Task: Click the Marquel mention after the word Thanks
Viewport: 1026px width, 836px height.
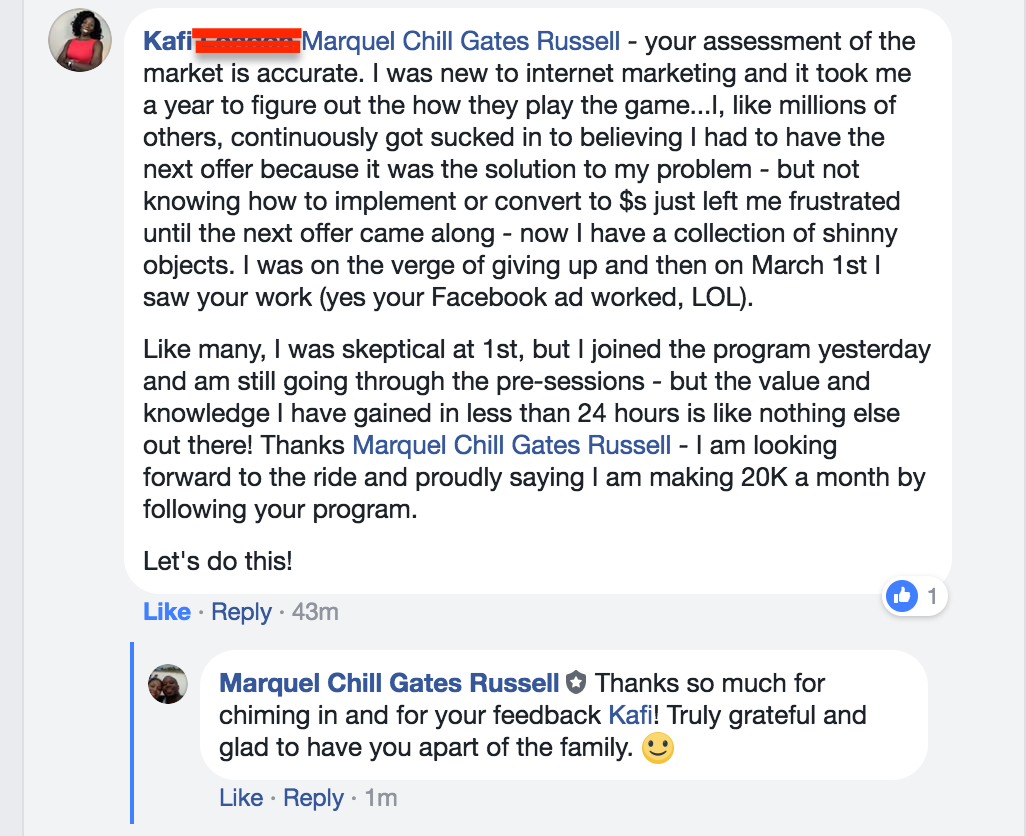Action: coord(512,445)
